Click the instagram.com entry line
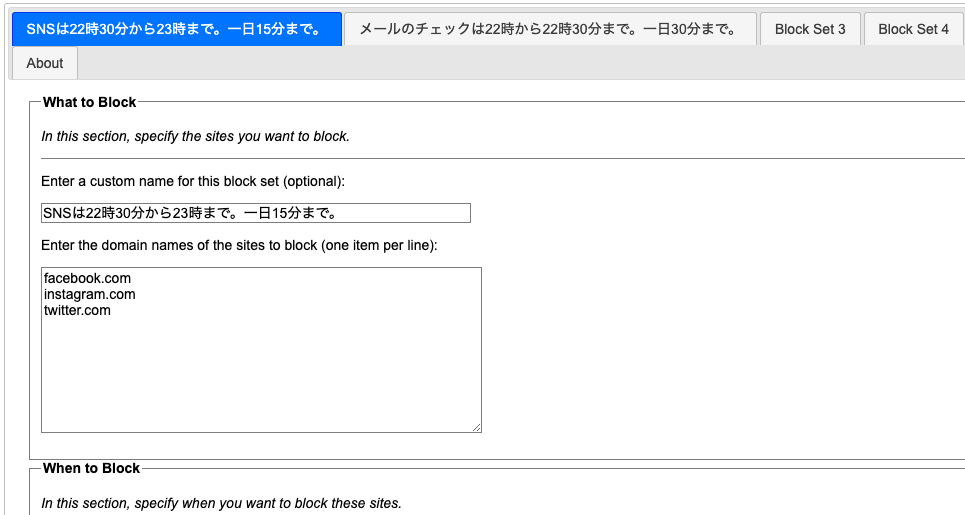This screenshot has height=515, width=965. (x=89, y=294)
